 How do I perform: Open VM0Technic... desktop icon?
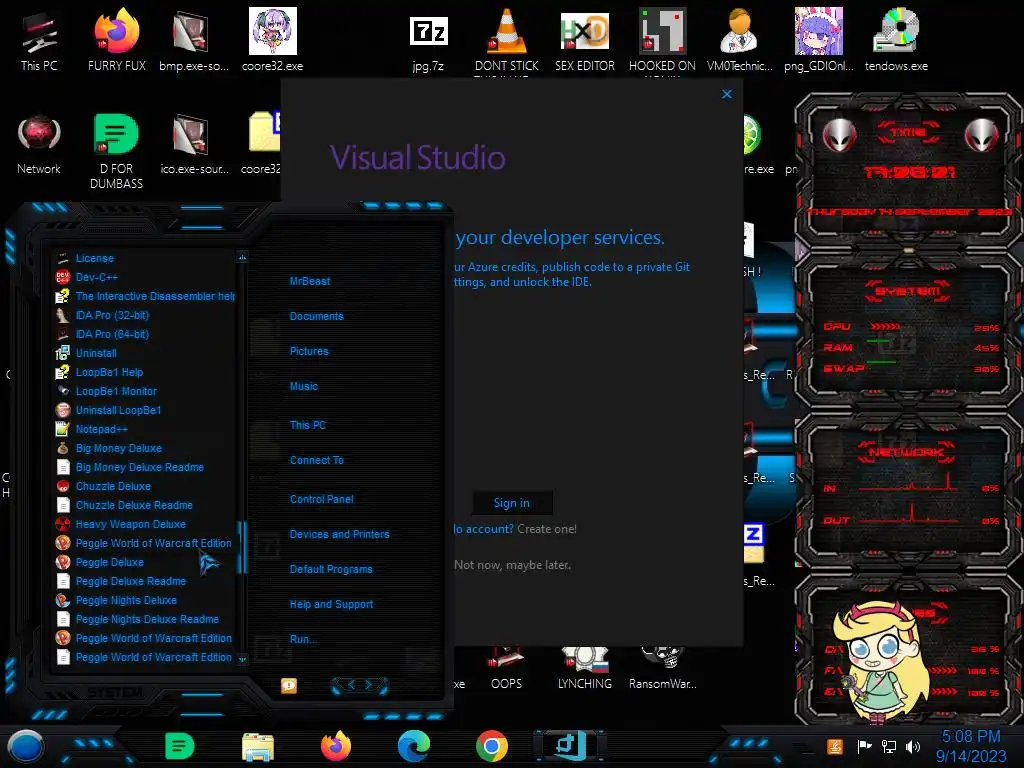[739, 40]
